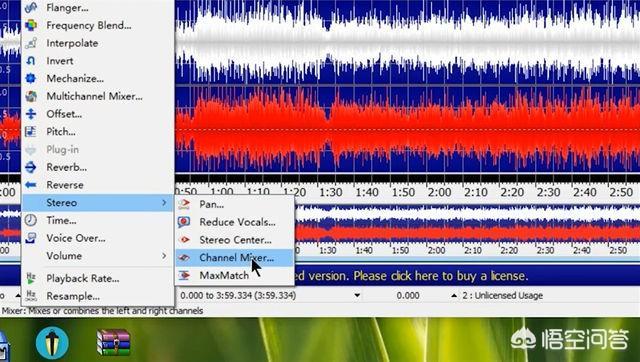Select Reduce Vocals menu entry

coord(235,222)
